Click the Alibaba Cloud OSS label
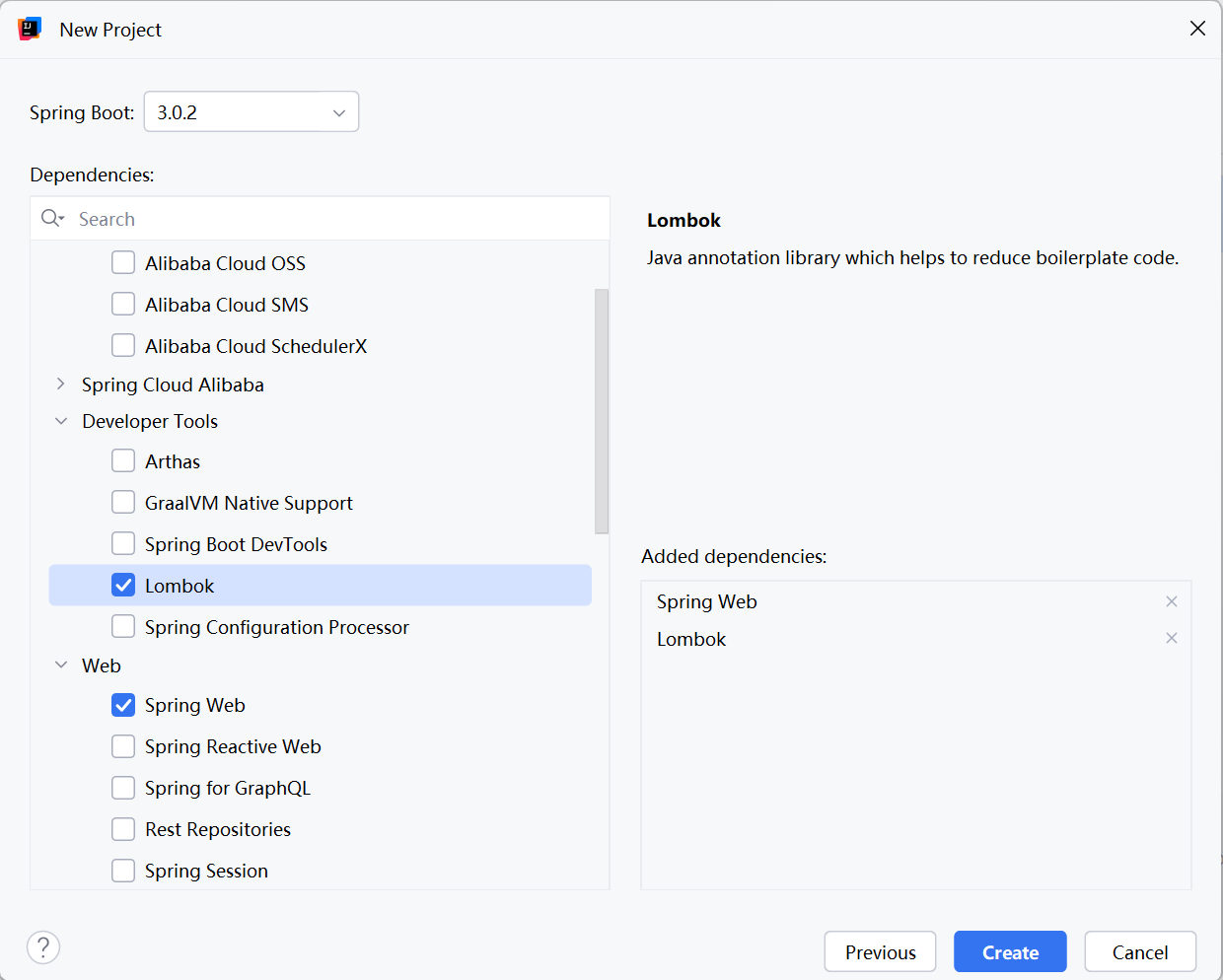 [225, 263]
